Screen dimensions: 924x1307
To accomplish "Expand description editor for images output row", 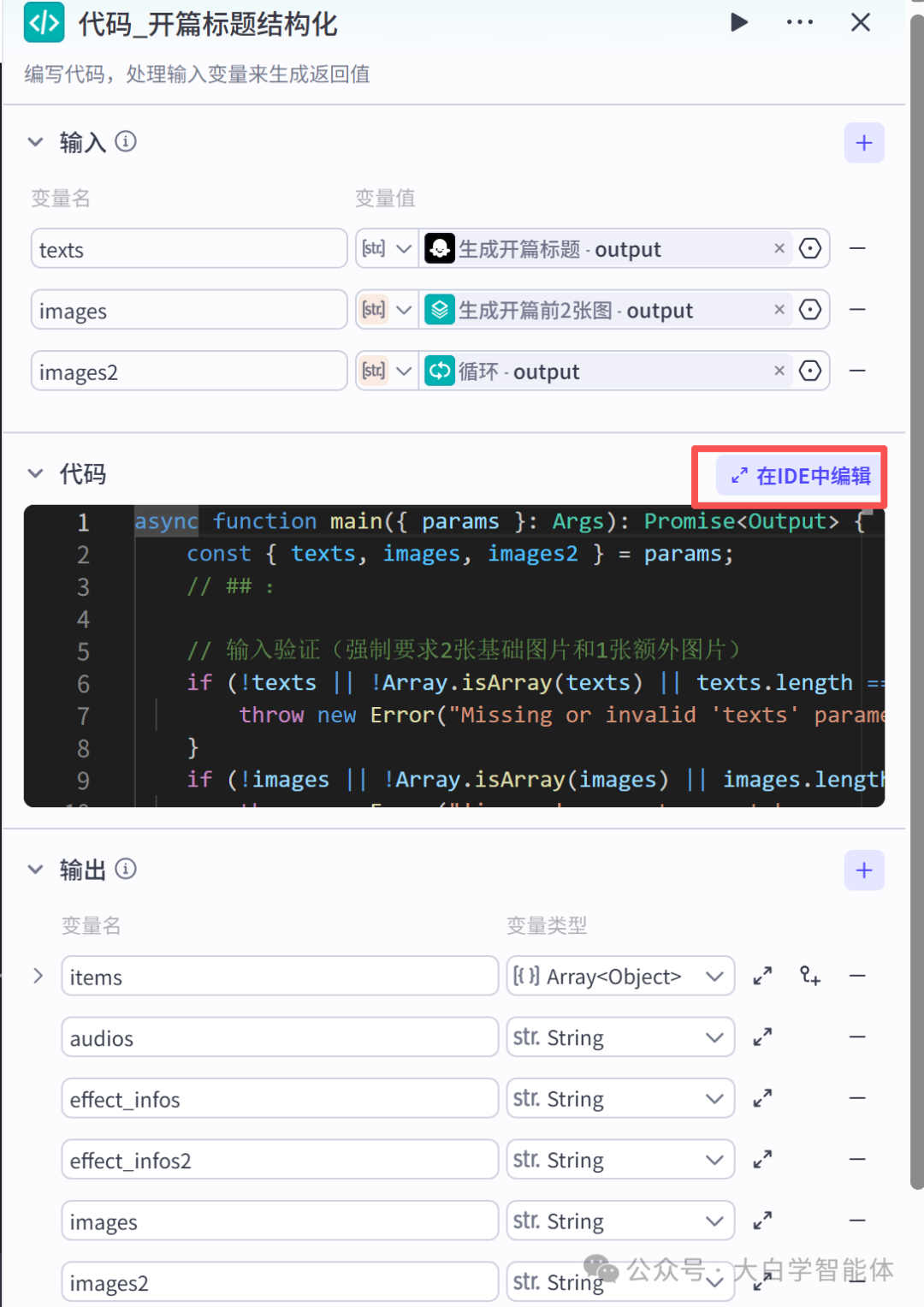I will [762, 1221].
